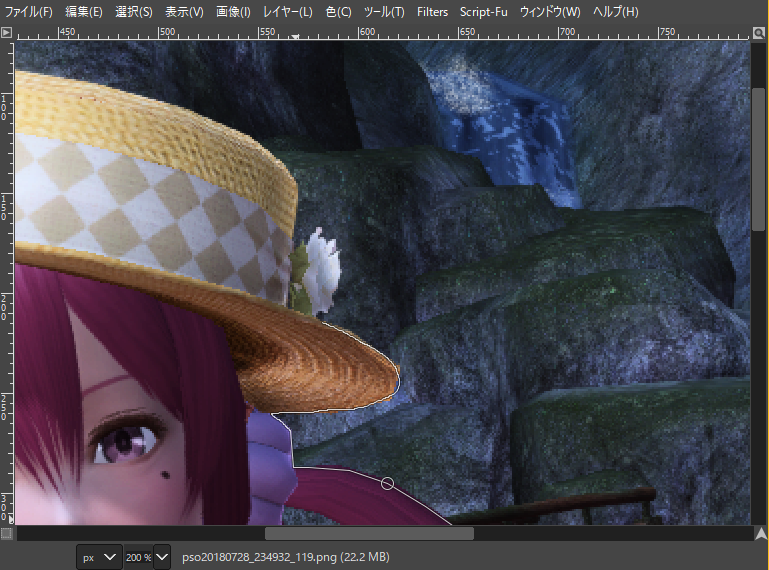Open the 色(C) menu
This screenshot has width=769, height=570.
[x=338, y=12]
